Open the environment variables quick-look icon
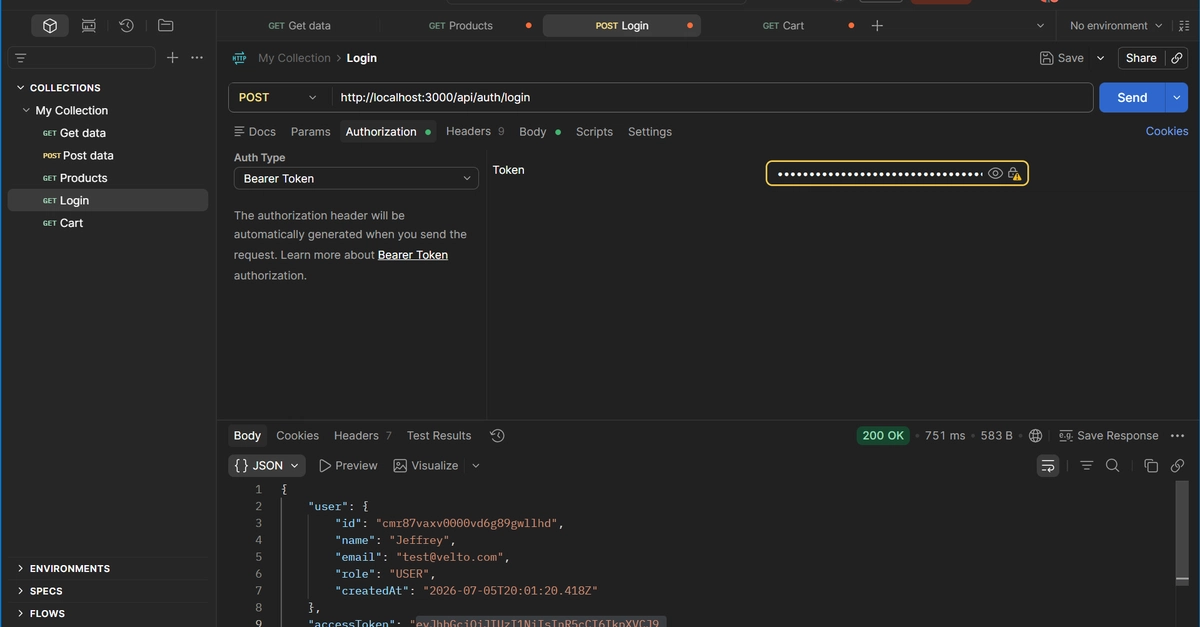Viewport: 1200px width, 627px height. (x=1185, y=26)
